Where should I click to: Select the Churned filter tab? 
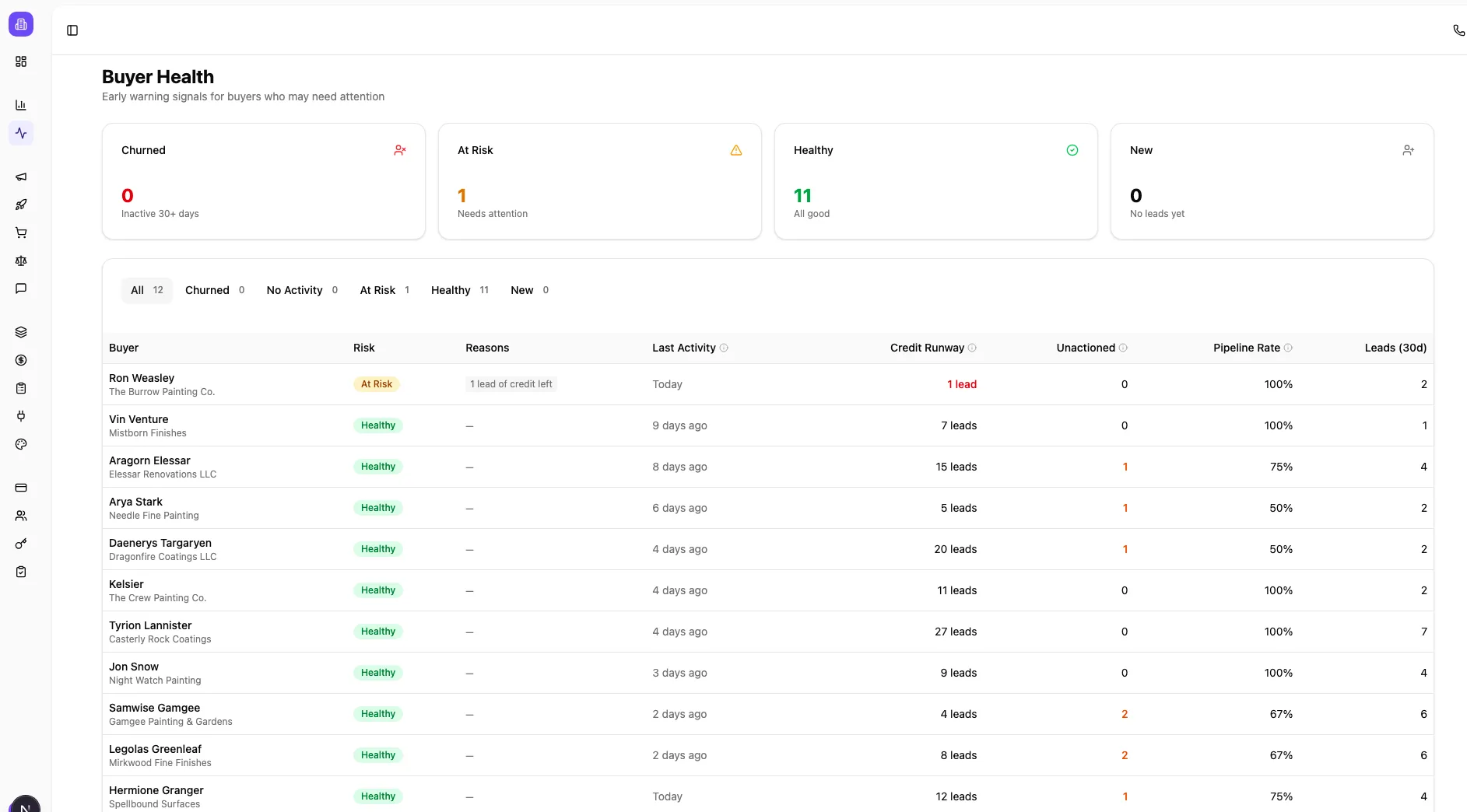(x=214, y=289)
